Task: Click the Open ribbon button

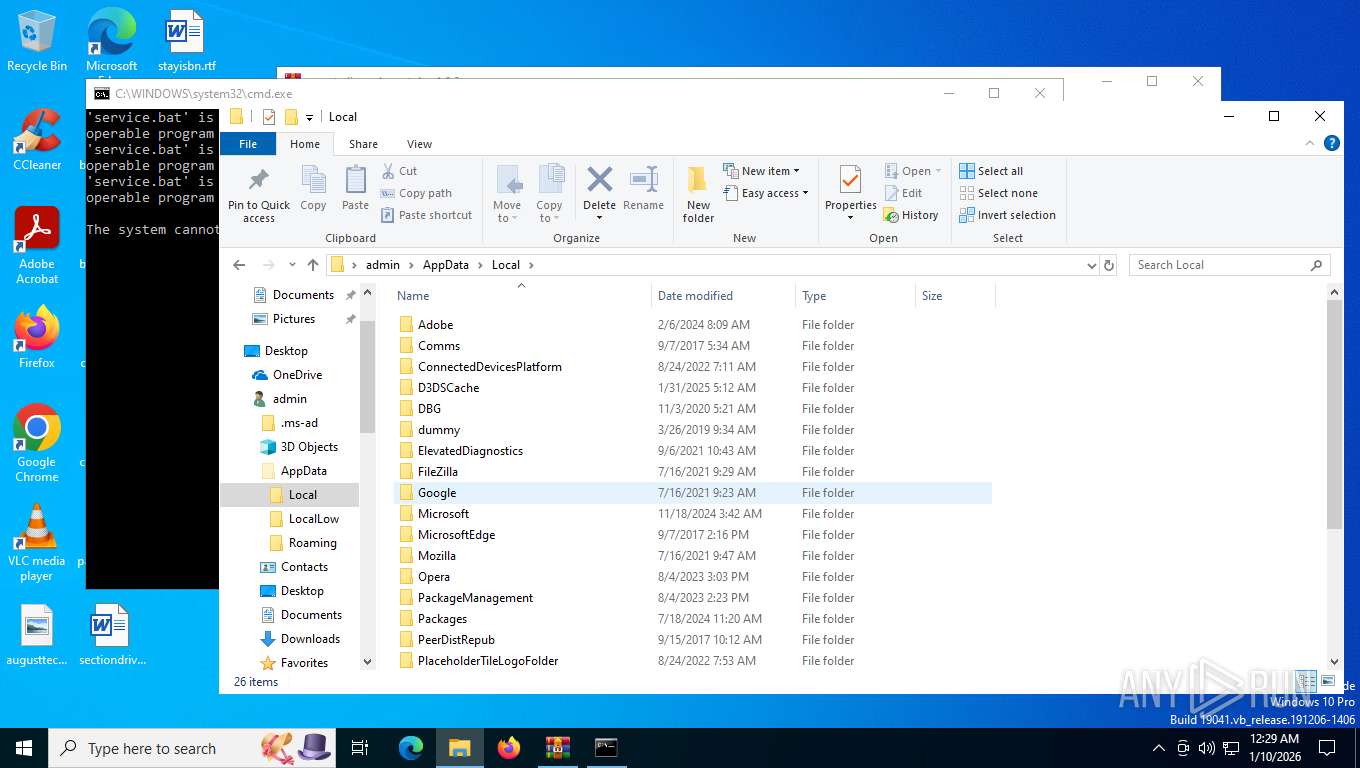Action: point(913,171)
